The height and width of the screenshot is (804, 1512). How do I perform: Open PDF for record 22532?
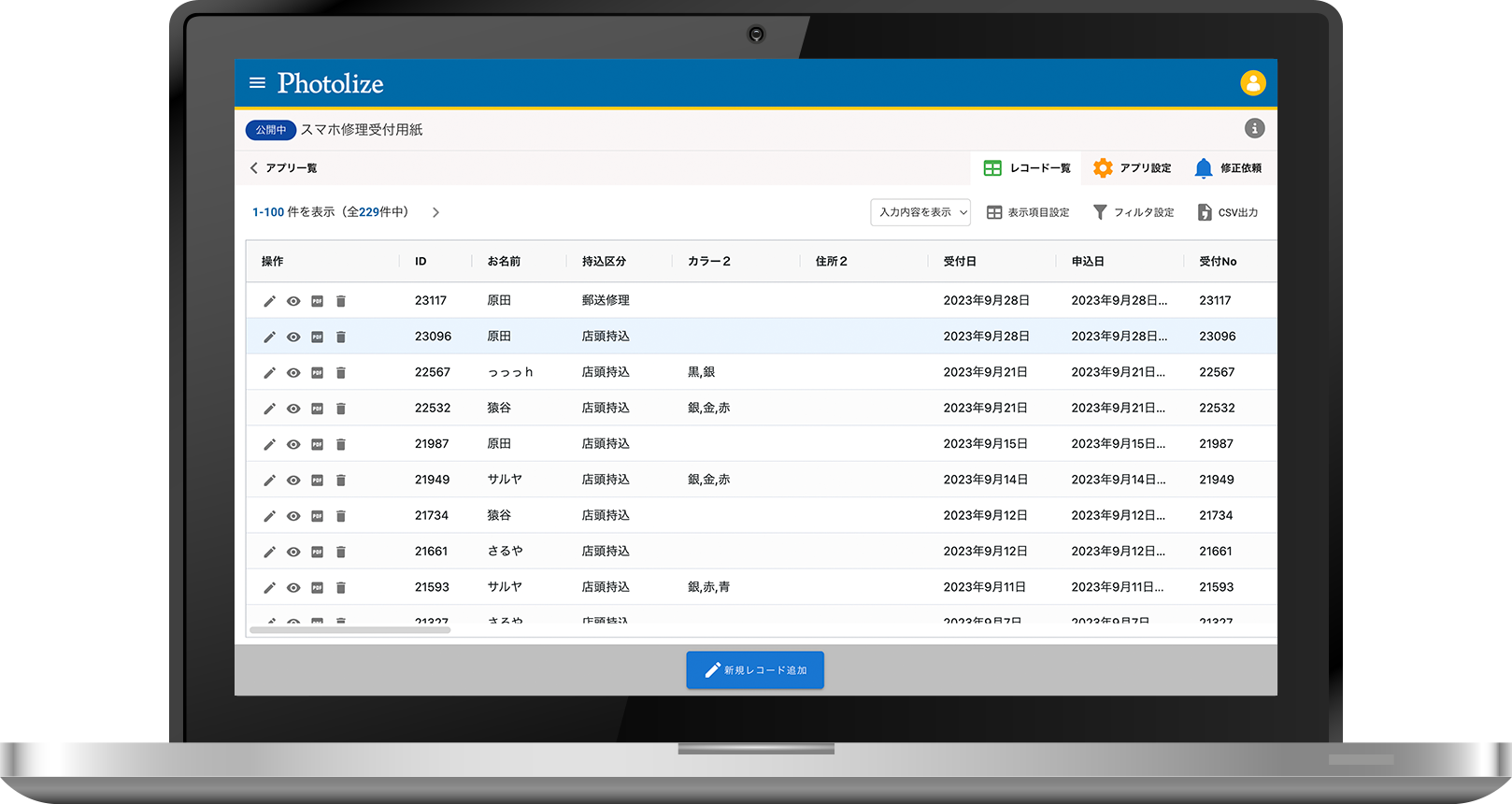tap(318, 409)
